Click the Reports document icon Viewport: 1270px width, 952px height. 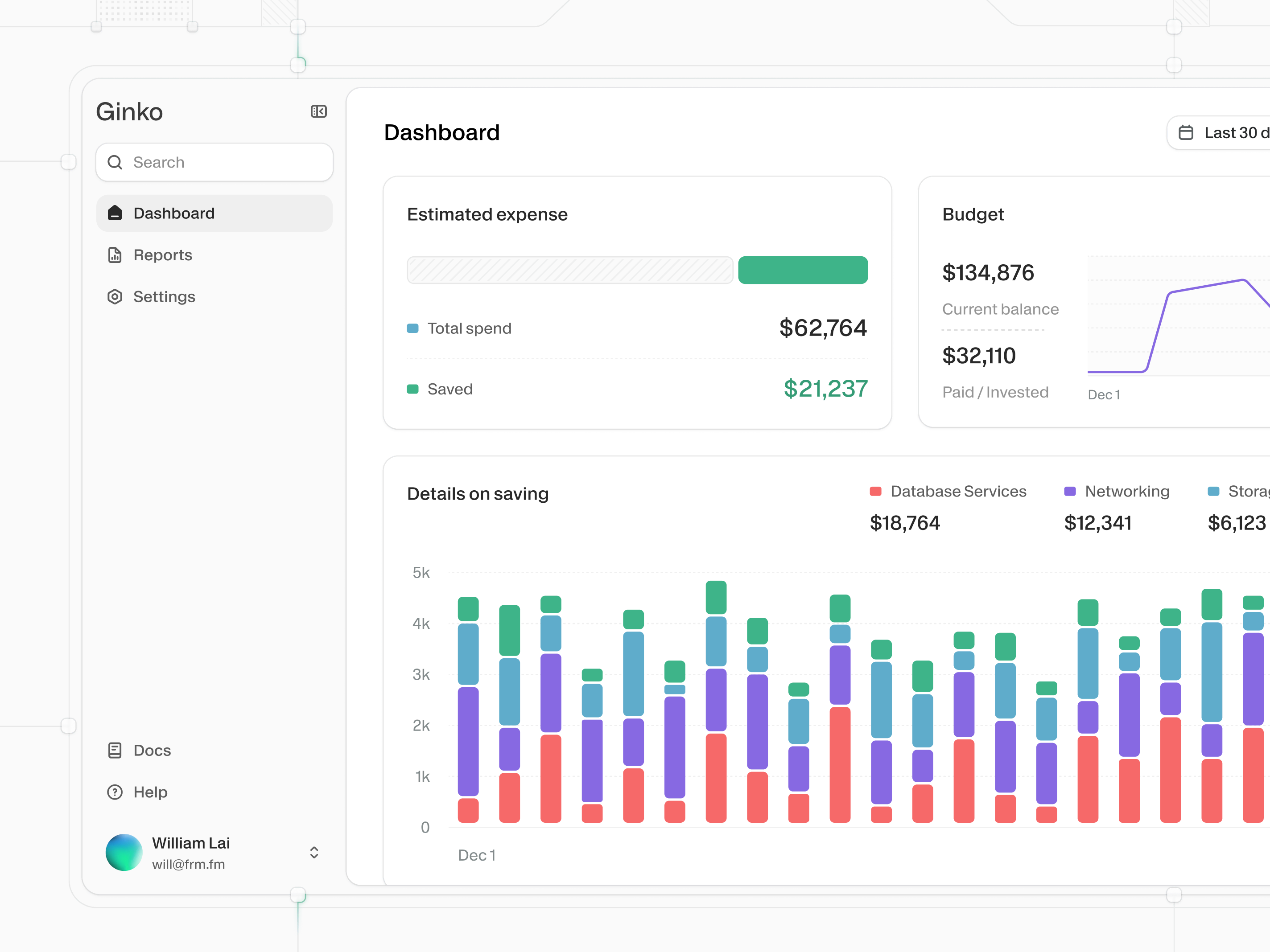[x=115, y=255]
